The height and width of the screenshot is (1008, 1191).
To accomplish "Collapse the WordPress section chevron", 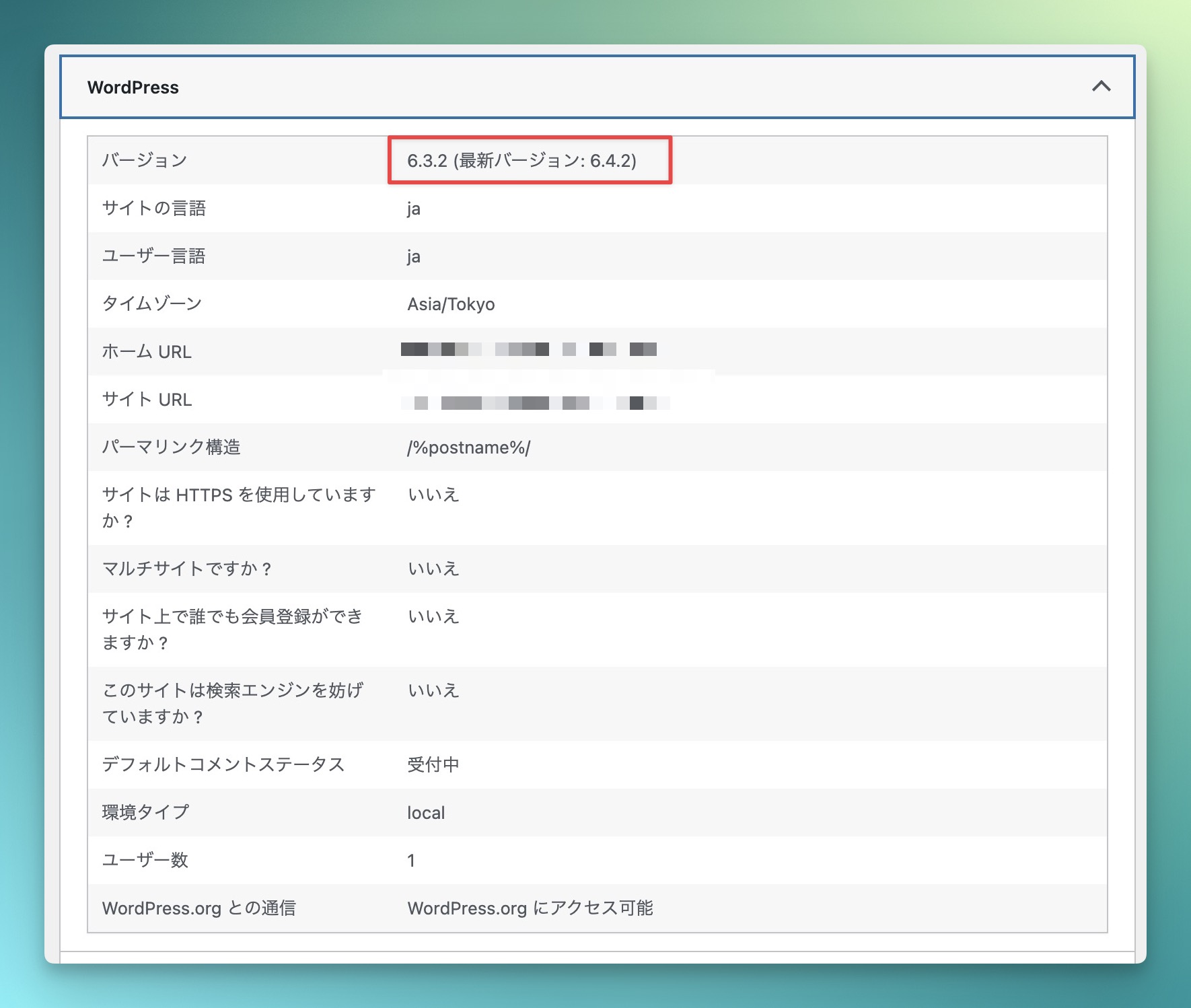I will point(1101,86).
